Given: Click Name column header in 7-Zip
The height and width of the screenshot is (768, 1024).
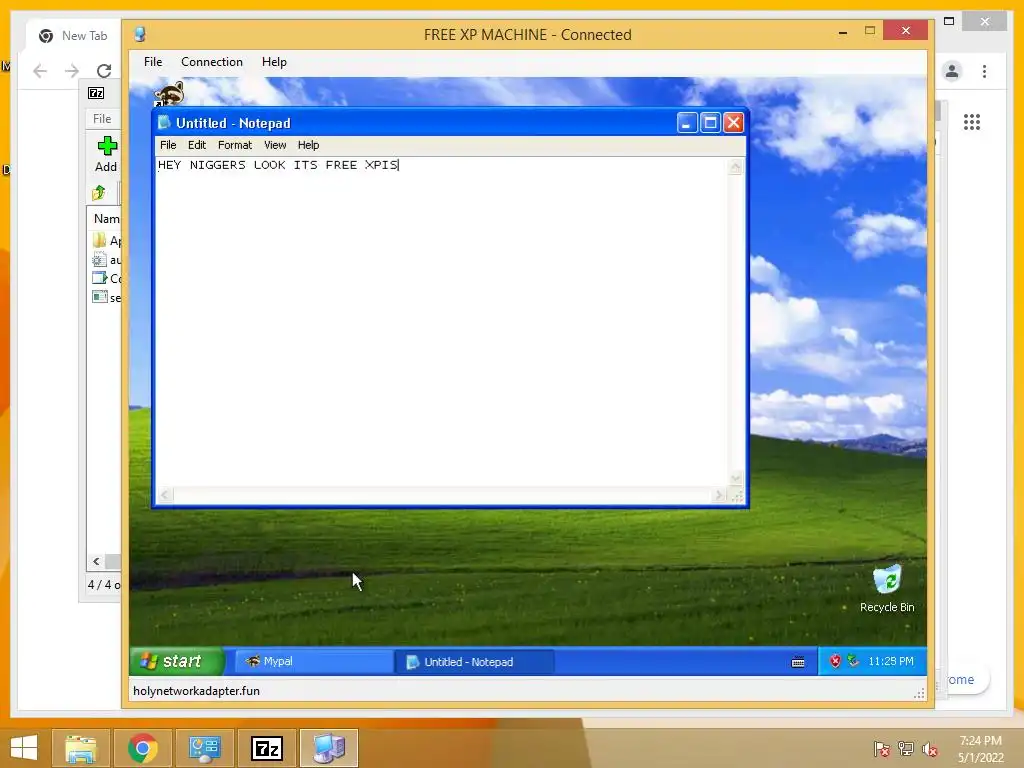Looking at the screenshot, I should (x=106, y=219).
